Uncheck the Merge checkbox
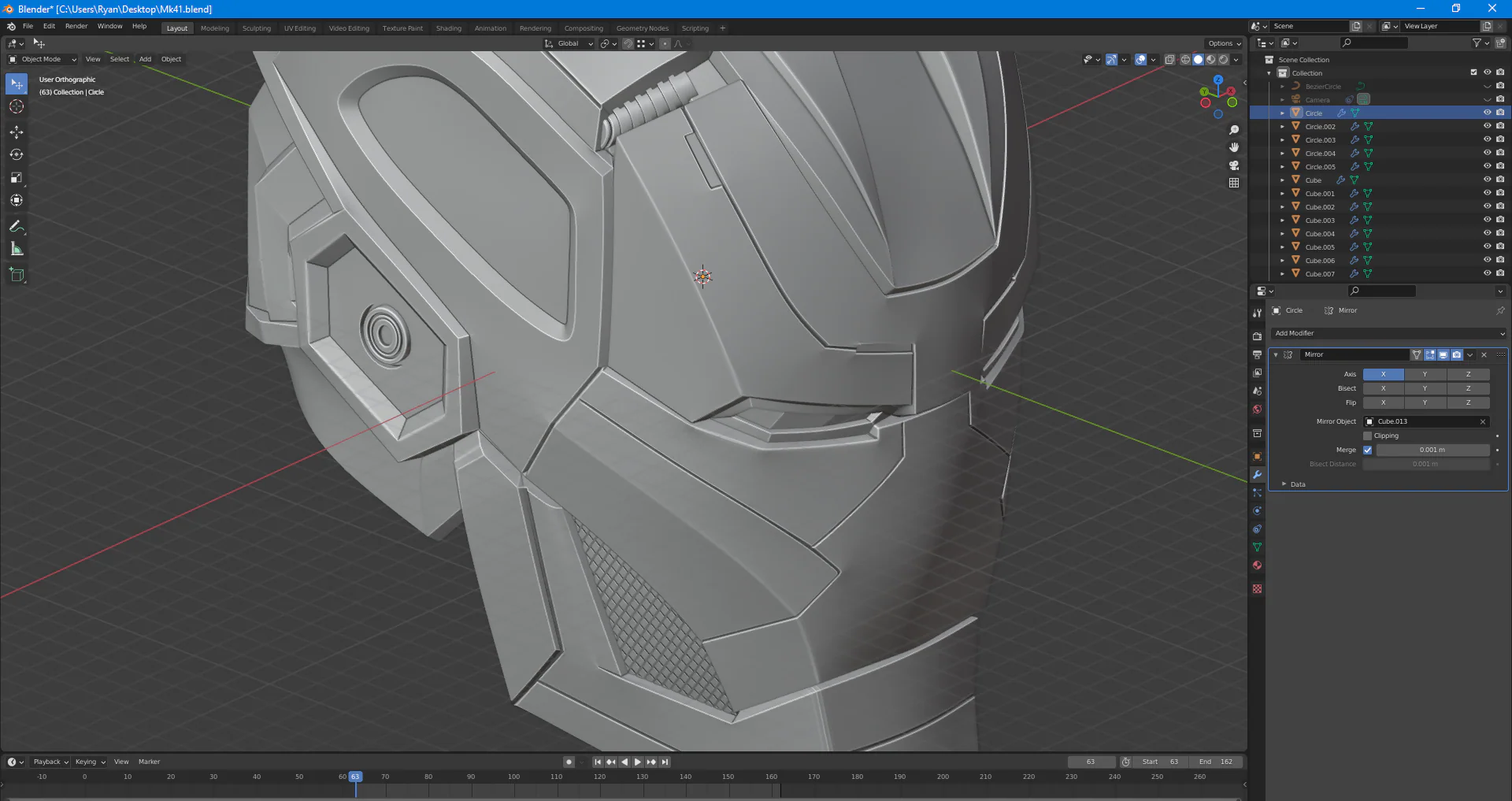The image size is (1512, 801). tap(1368, 450)
